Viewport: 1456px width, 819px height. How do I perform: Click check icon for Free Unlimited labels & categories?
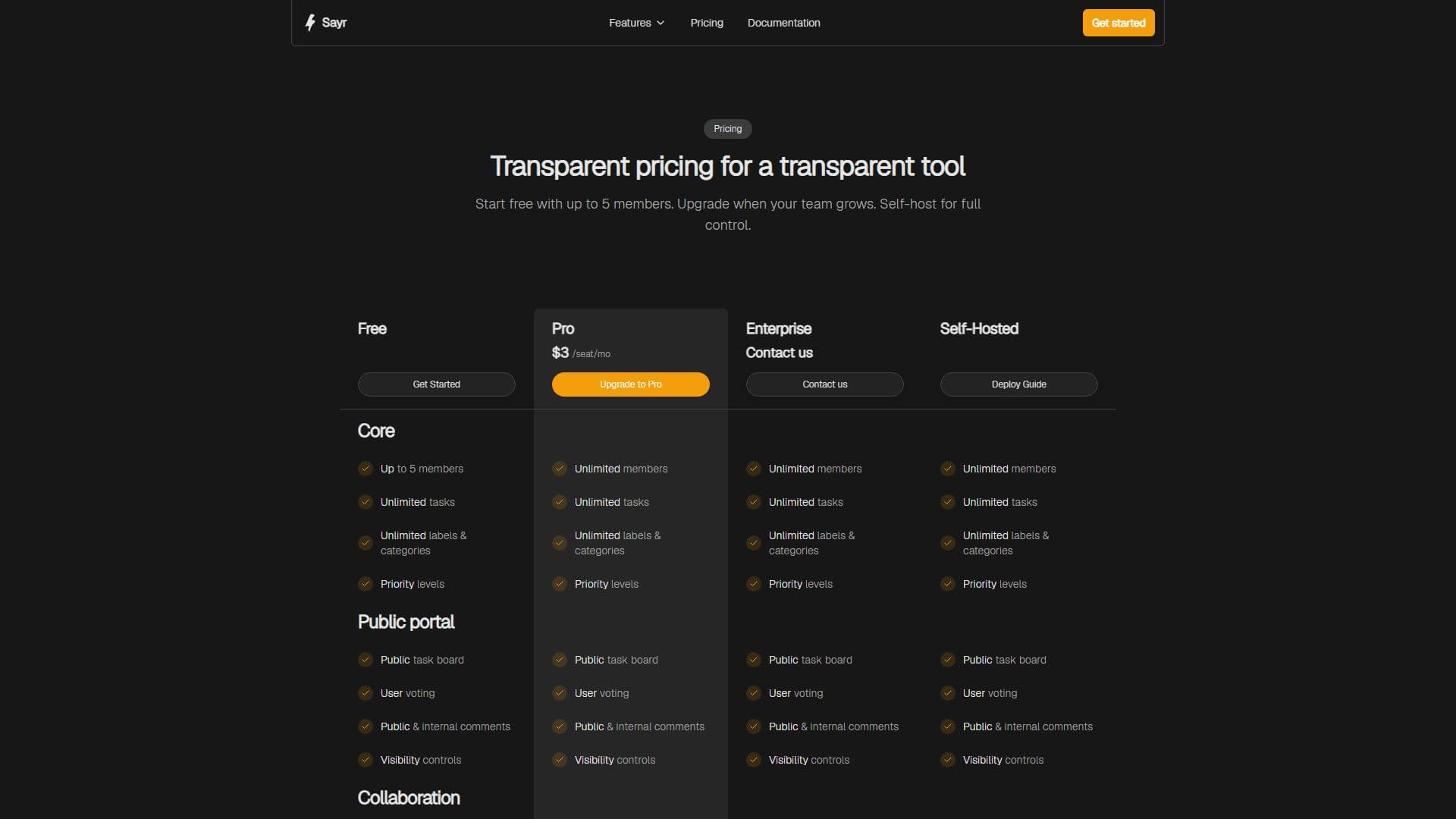click(x=366, y=543)
